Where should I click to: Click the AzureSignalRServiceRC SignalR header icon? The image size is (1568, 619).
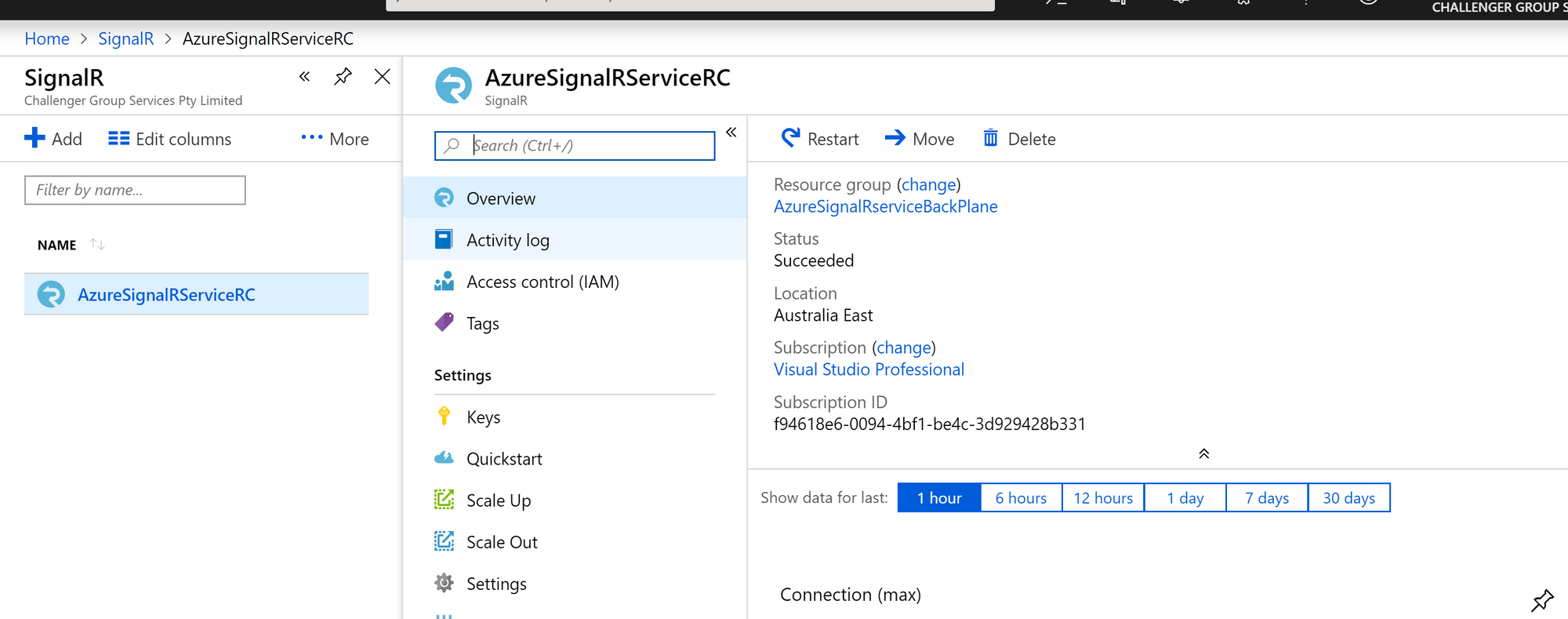[x=453, y=86]
